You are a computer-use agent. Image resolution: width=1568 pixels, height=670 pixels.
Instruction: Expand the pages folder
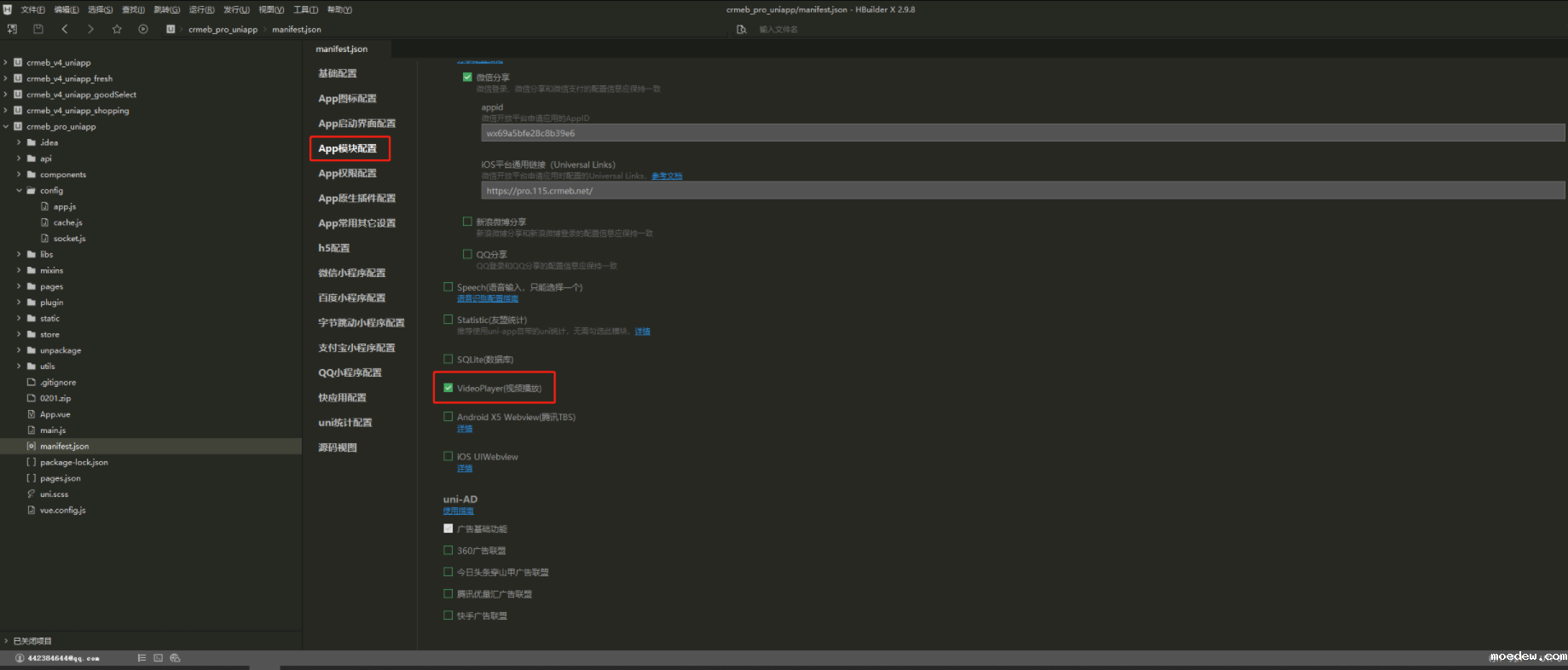tap(19, 286)
